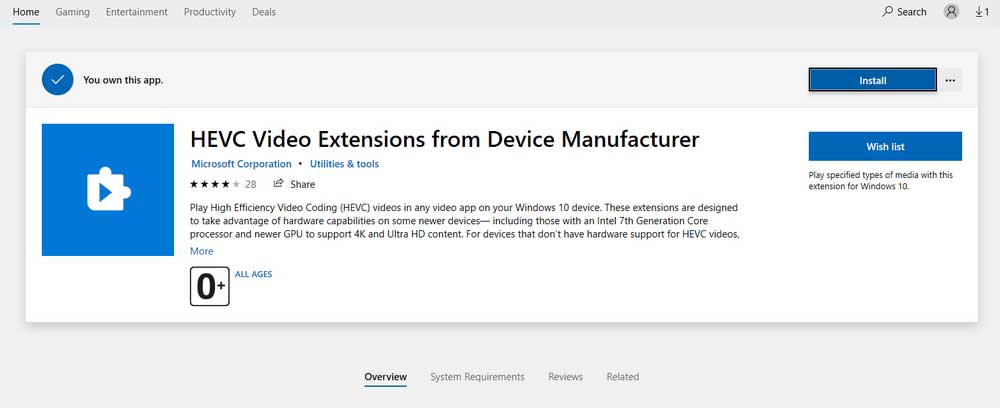
Task: Click the blue checkmark ownership badge
Action: (57, 80)
